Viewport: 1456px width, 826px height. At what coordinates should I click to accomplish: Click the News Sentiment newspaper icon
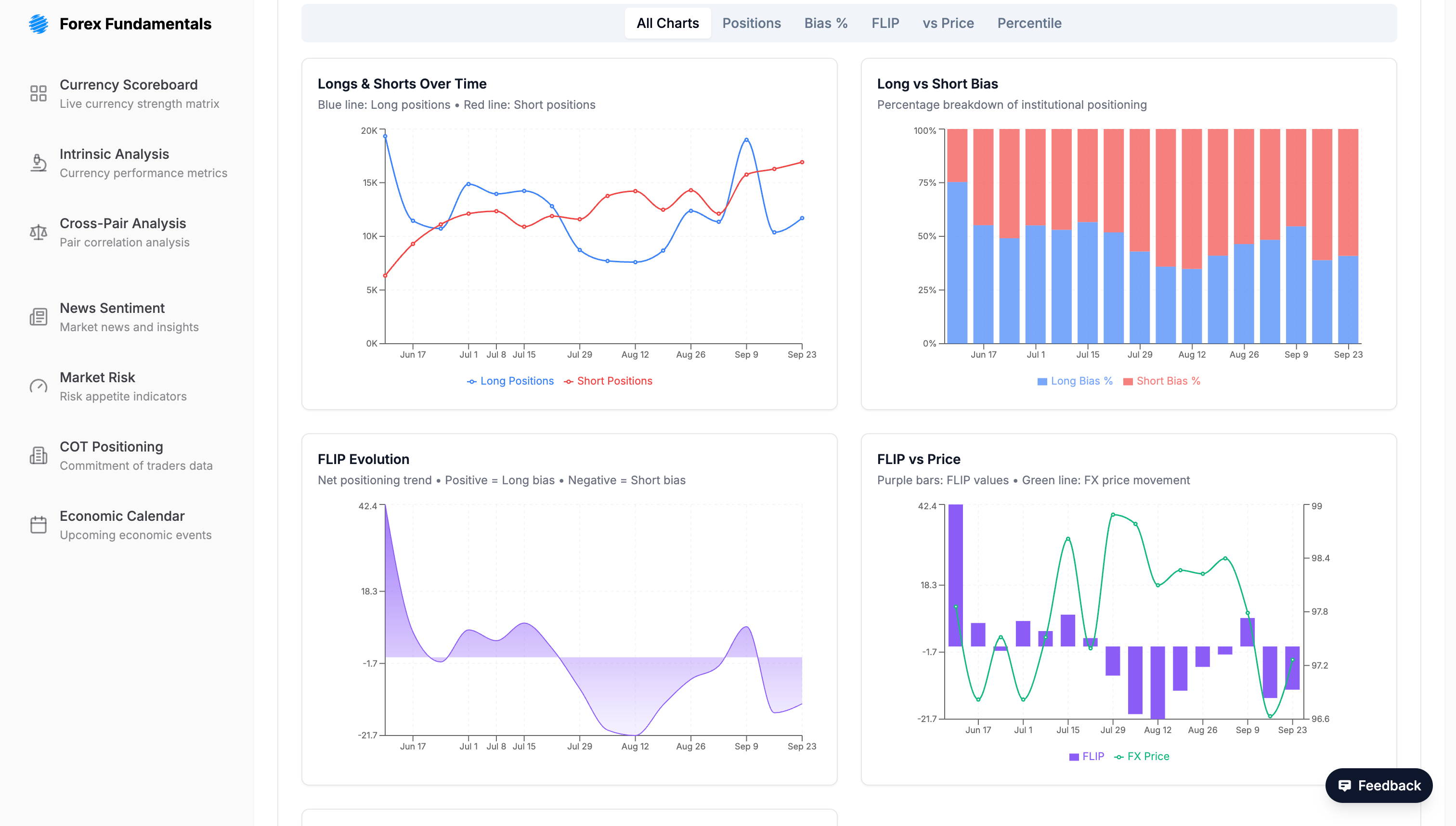[x=39, y=317]
